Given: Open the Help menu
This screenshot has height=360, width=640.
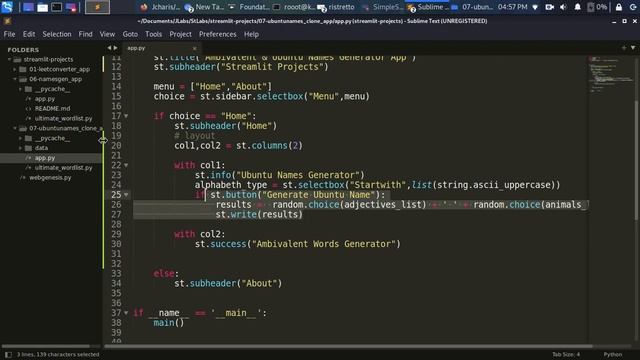Looking at the screenshot, I should (x=251, y=34).
